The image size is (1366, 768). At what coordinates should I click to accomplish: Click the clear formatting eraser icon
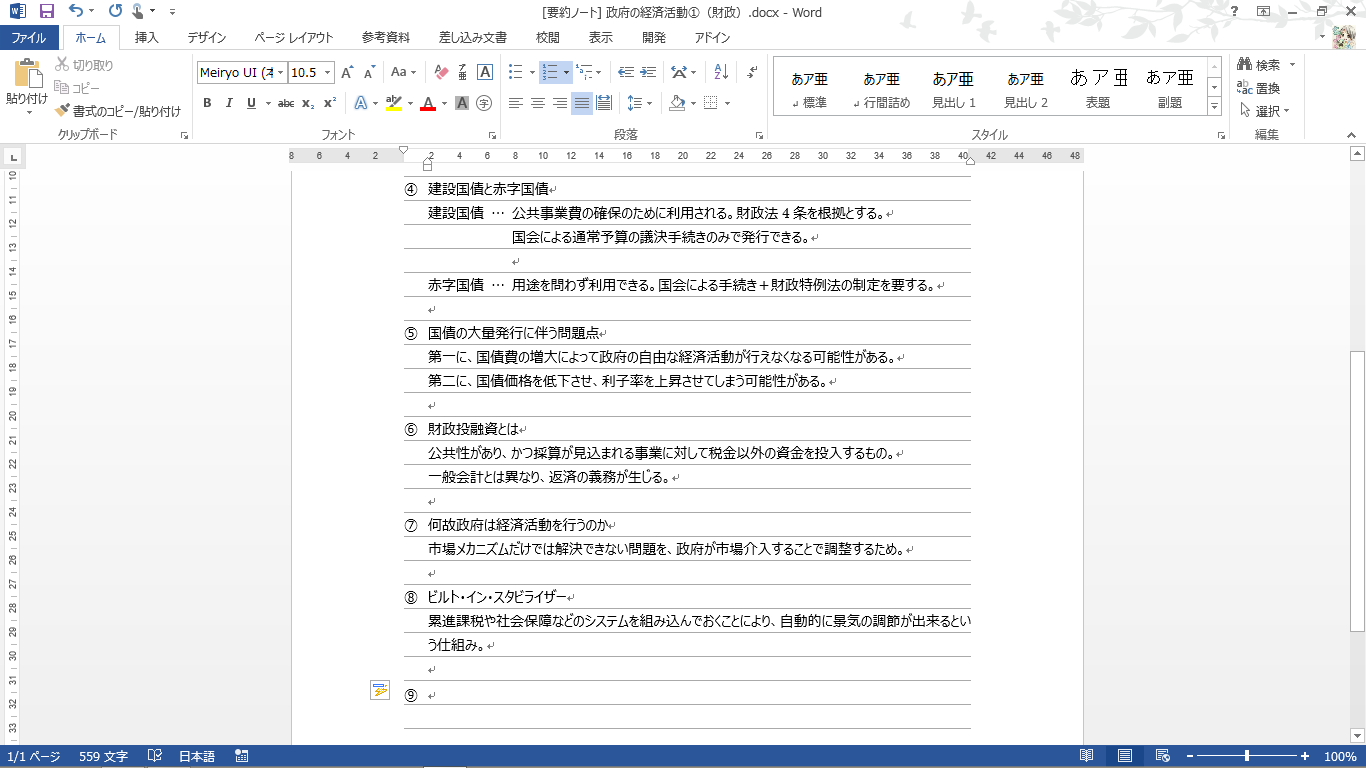pyautogui.click(x=441, y=72)
